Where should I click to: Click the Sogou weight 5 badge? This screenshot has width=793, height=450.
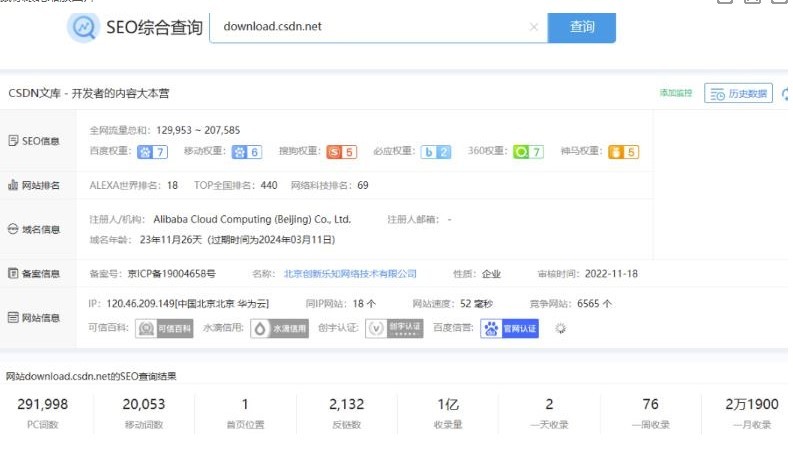tap(341, 152)
